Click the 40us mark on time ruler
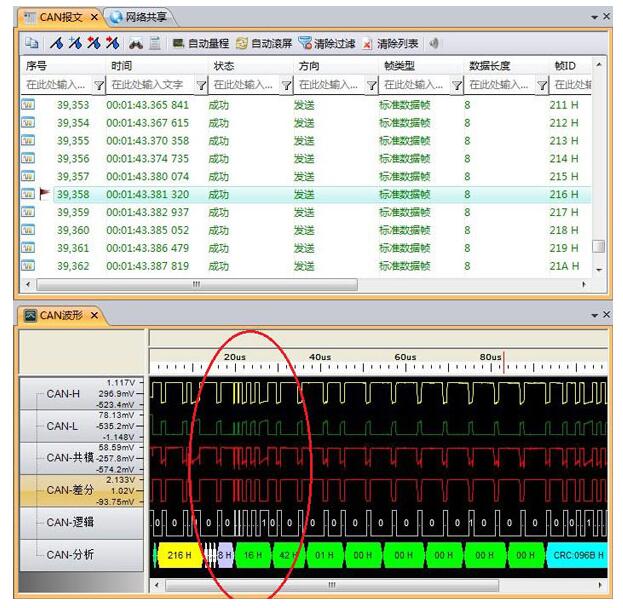The width and height of the screenshot is (623, 608). 320,357
